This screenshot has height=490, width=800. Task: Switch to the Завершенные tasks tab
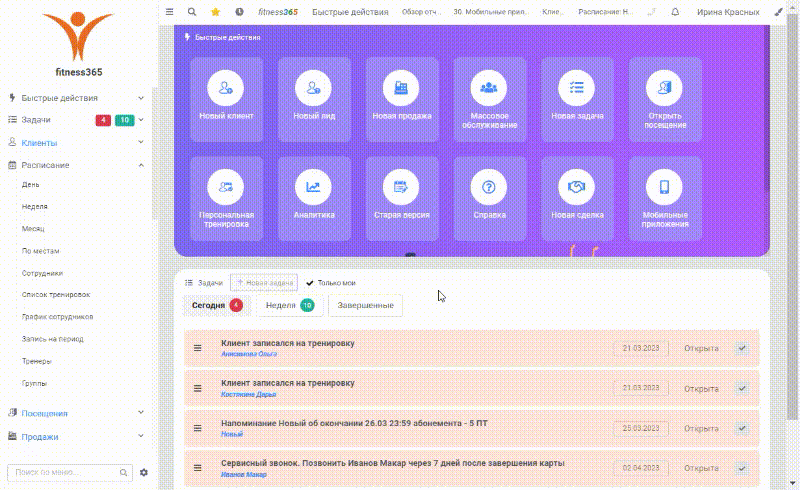(365, 305)
